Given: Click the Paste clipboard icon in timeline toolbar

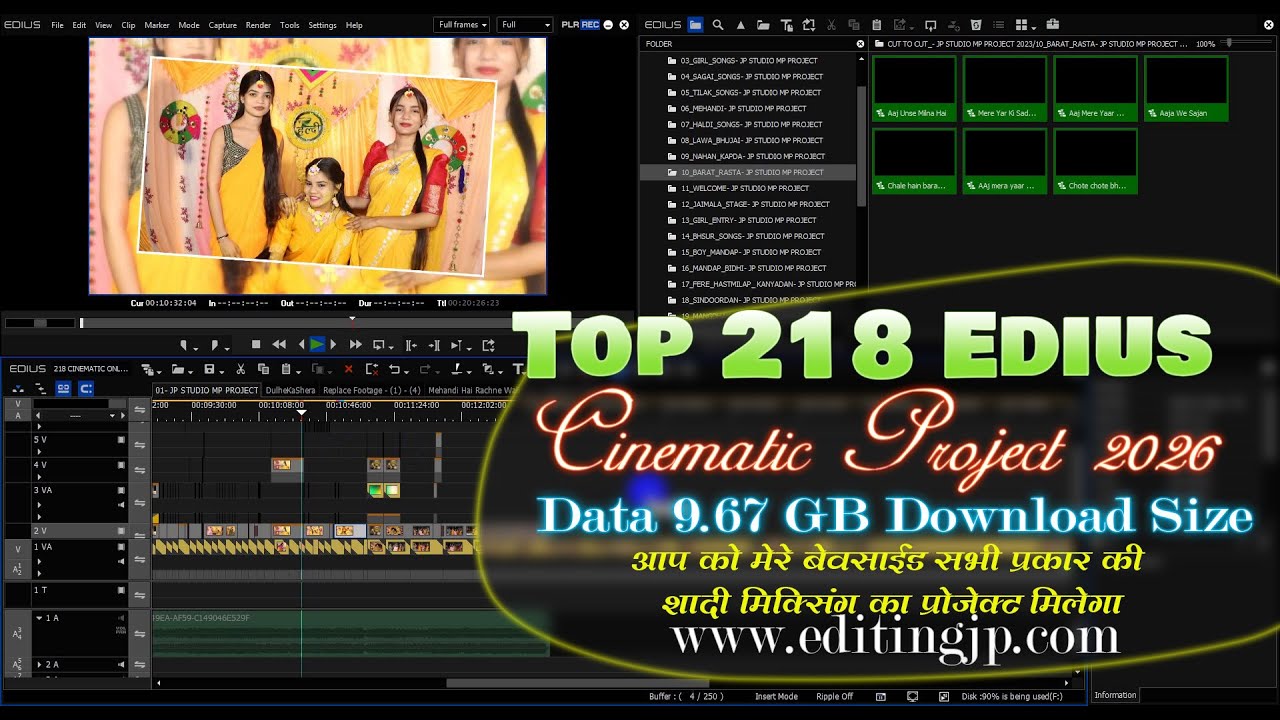Looking at the screenshot, I should click(x=285, y=369).
